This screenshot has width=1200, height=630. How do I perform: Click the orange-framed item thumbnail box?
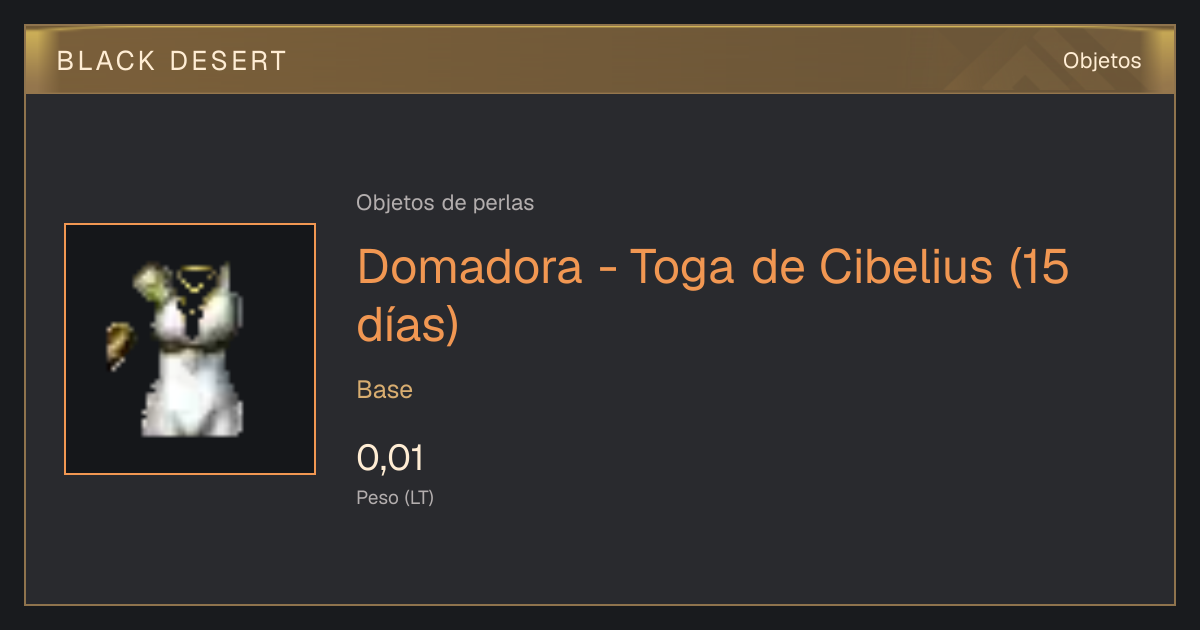coord(190,349)
